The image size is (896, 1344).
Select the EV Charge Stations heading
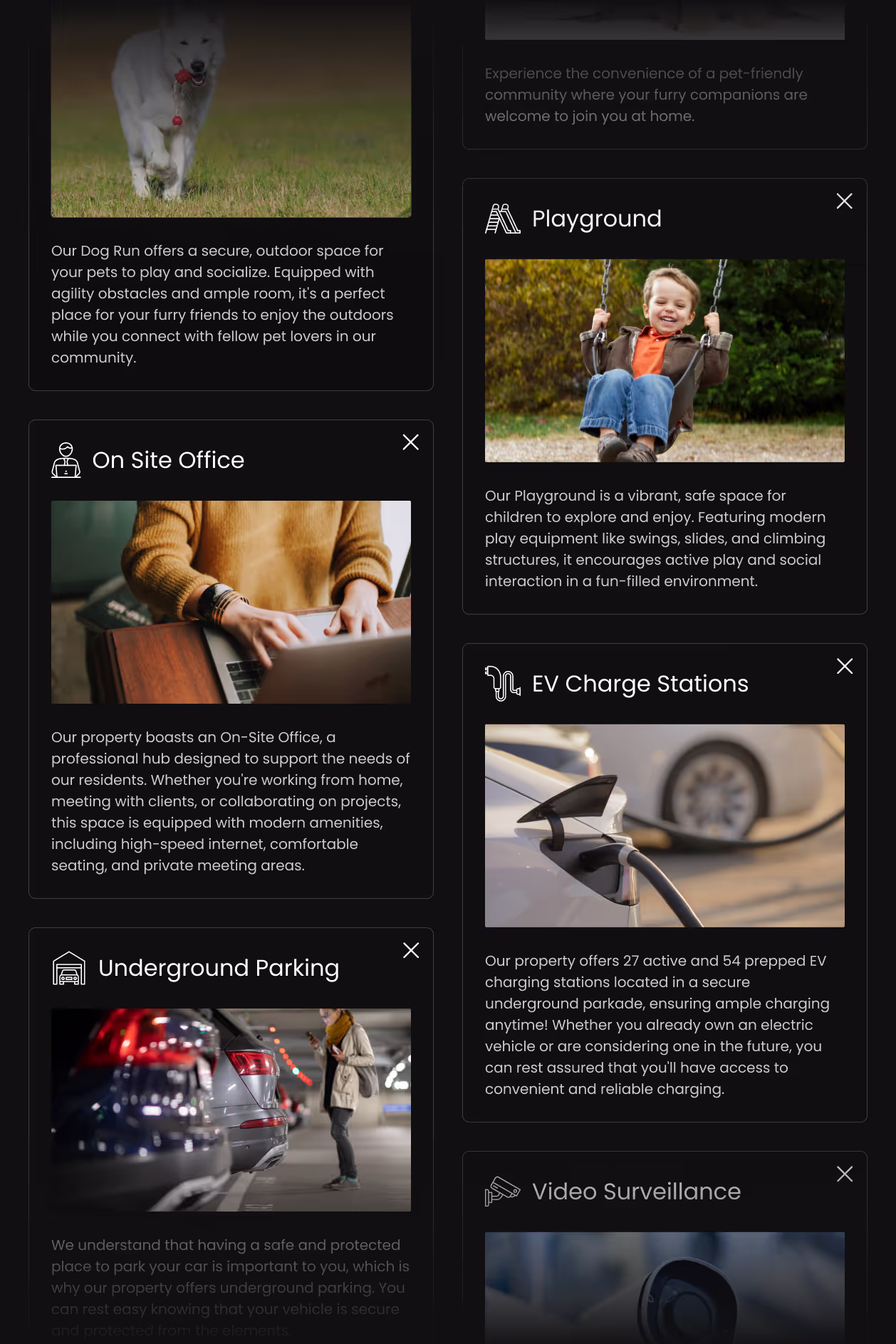tap(640, 684)
